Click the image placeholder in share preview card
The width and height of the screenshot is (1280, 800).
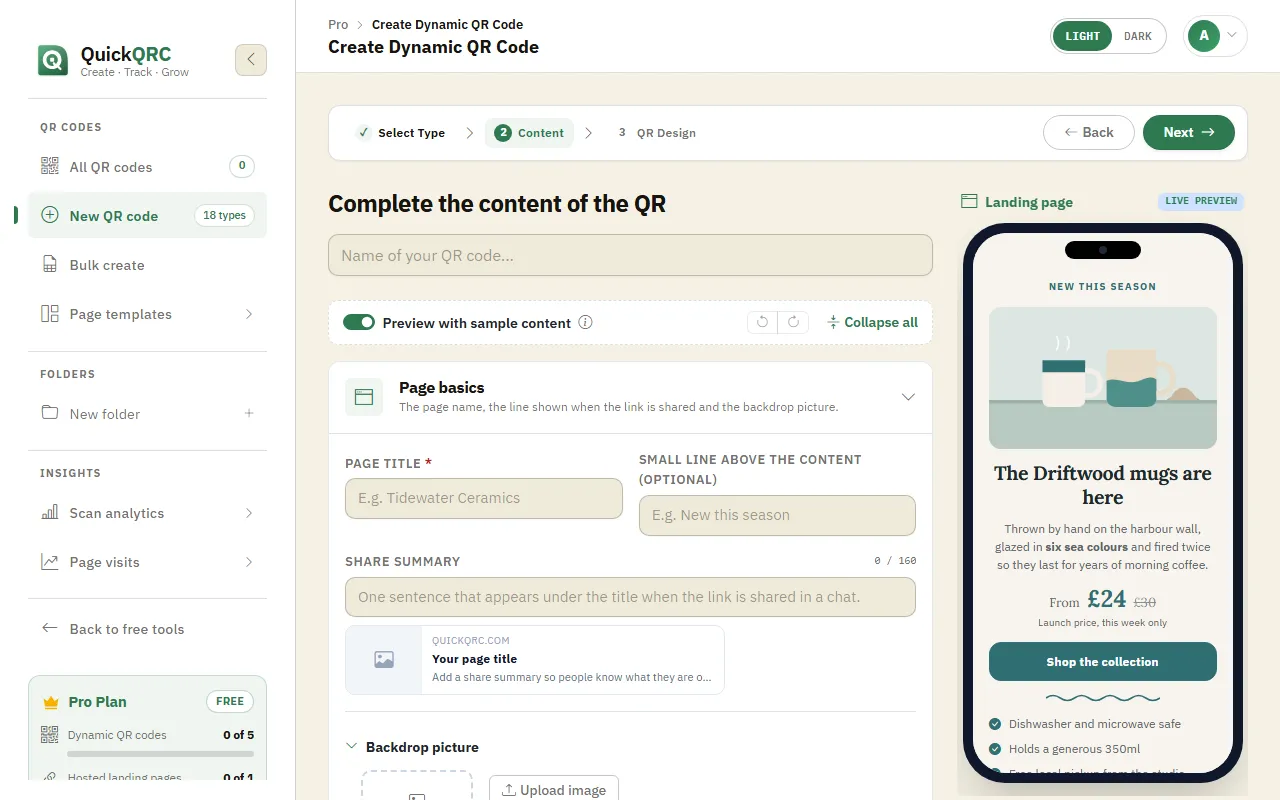384,660
